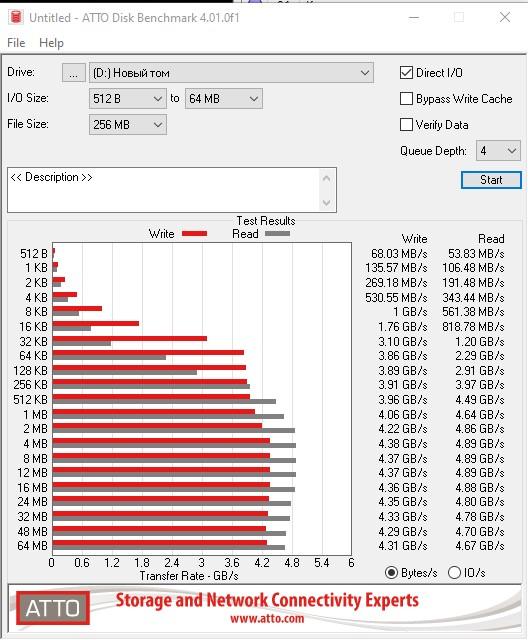Viewport: 528px width, 640px height.
Task: Open the drive browse ellipsis button
Action: coord(73,73)
